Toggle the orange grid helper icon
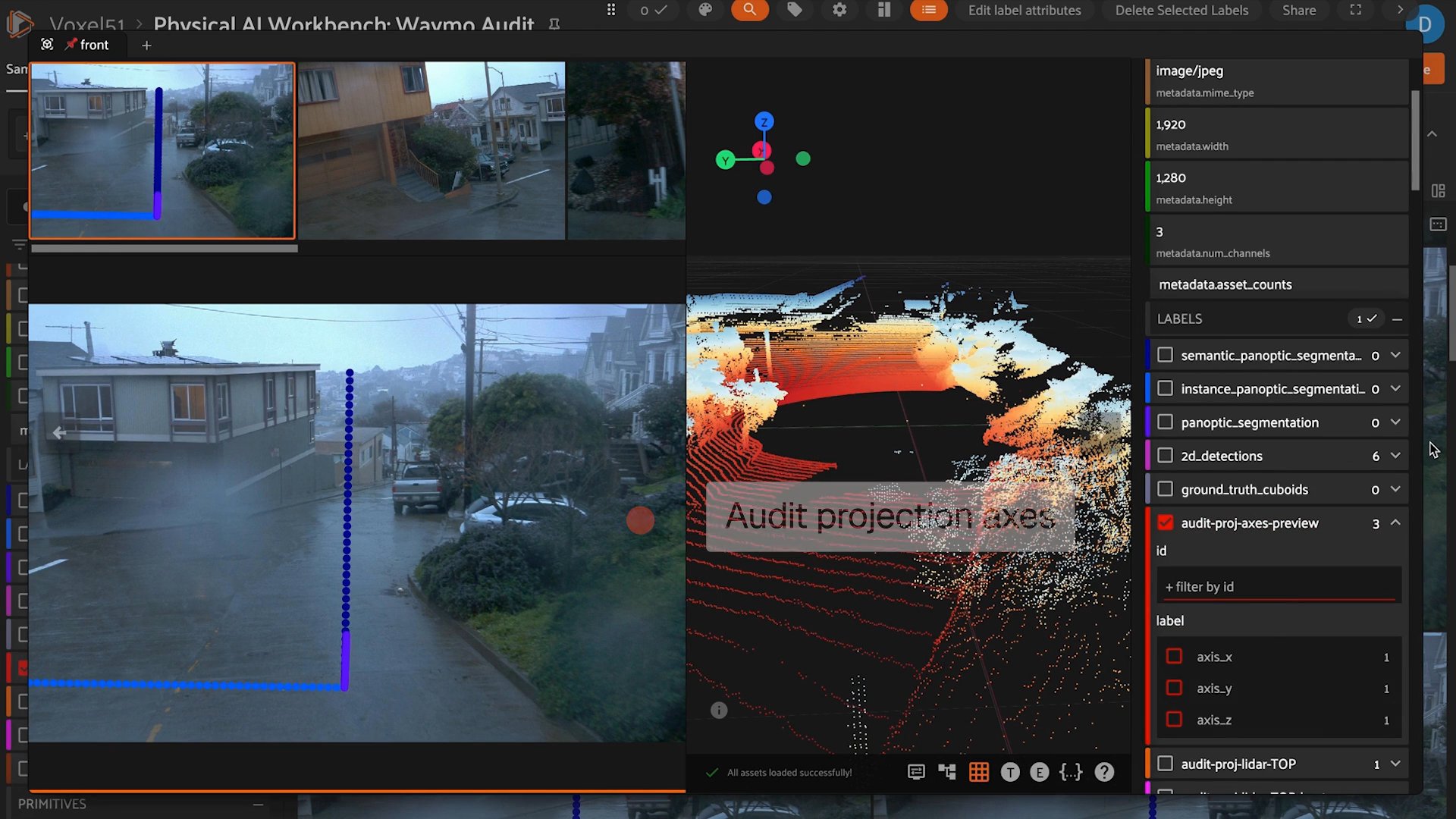This screenshot has height=819, width=1456. tap(979, 772)
